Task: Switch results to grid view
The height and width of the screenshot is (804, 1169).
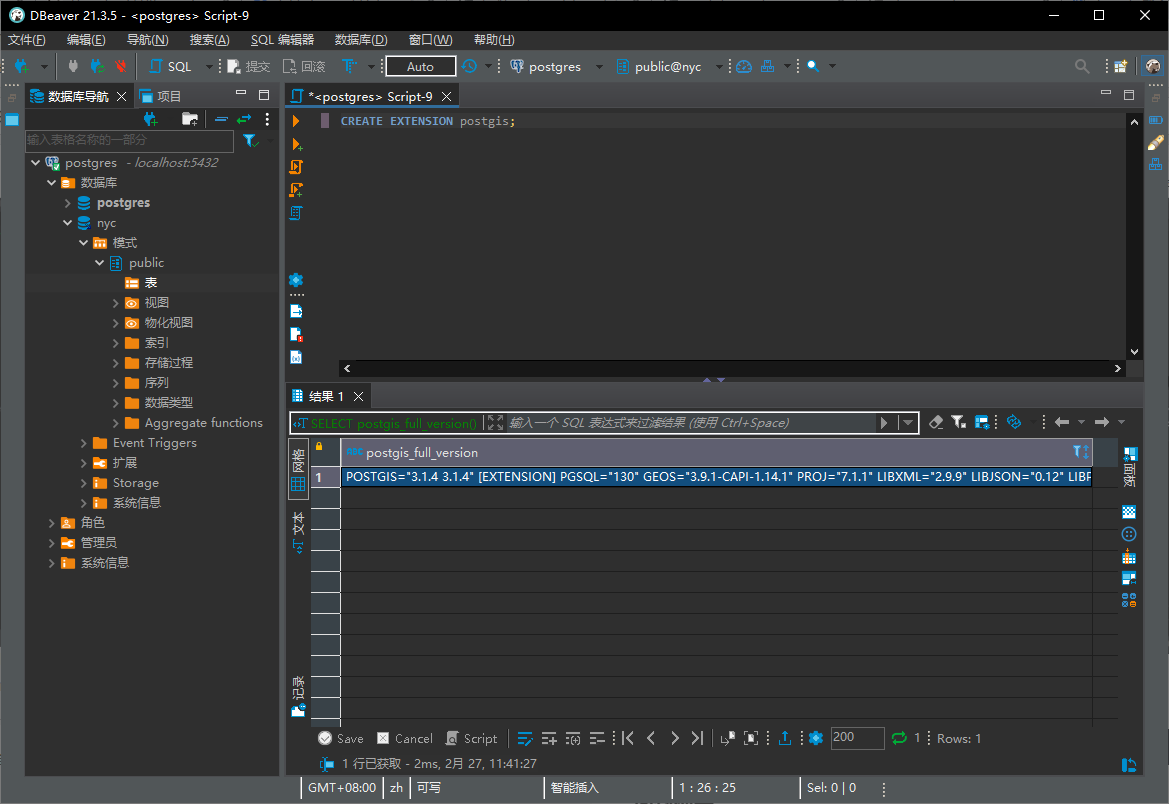Action: coord(298,470)
